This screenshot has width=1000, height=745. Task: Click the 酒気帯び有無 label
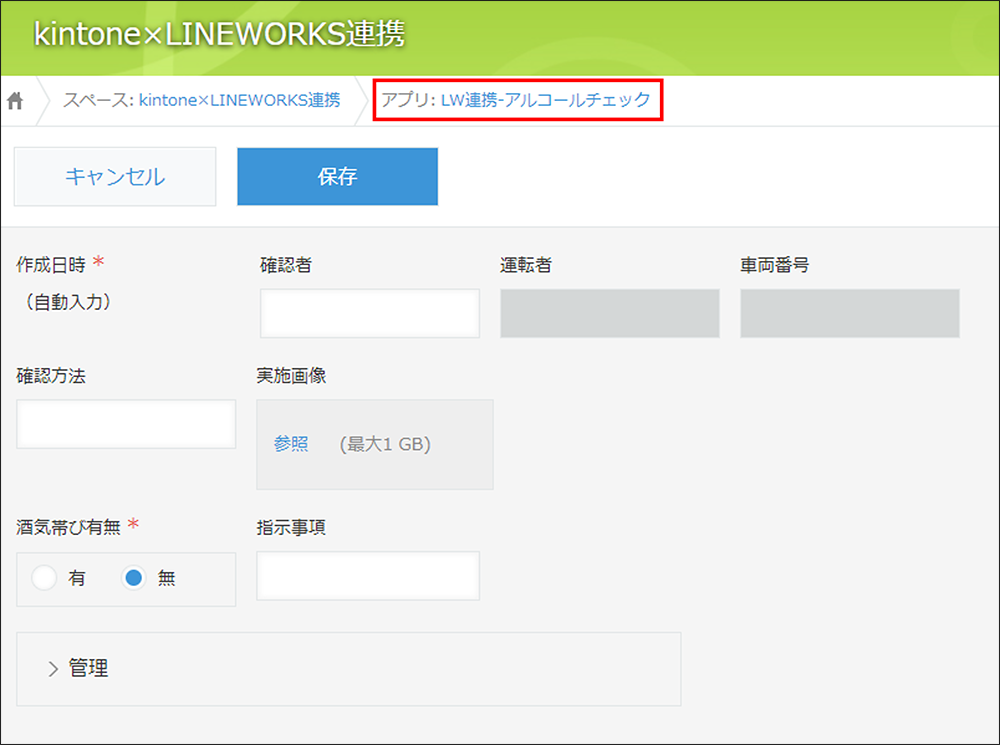[x=68, y=527]
